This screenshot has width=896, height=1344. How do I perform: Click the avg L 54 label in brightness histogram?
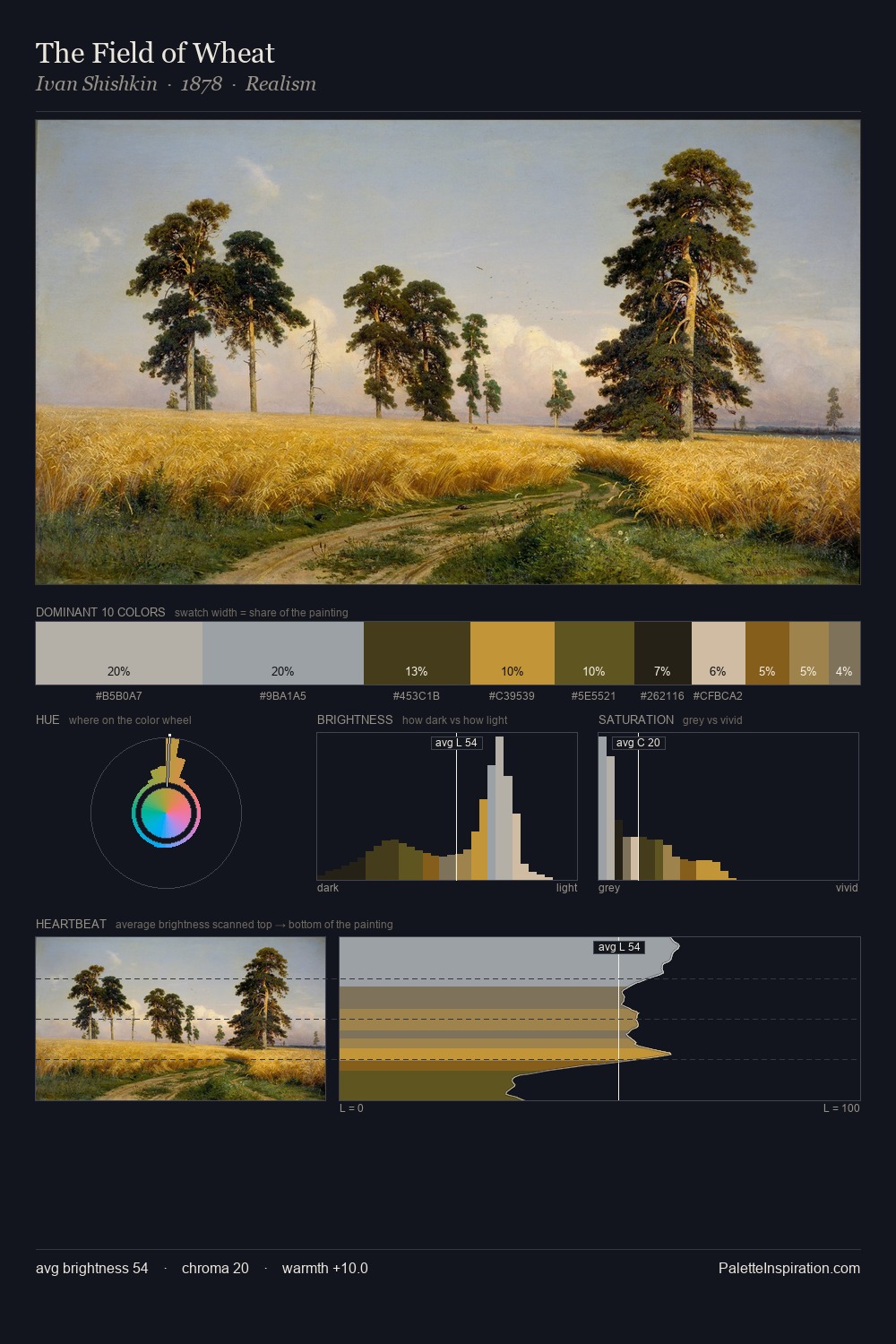click(456, 743)
